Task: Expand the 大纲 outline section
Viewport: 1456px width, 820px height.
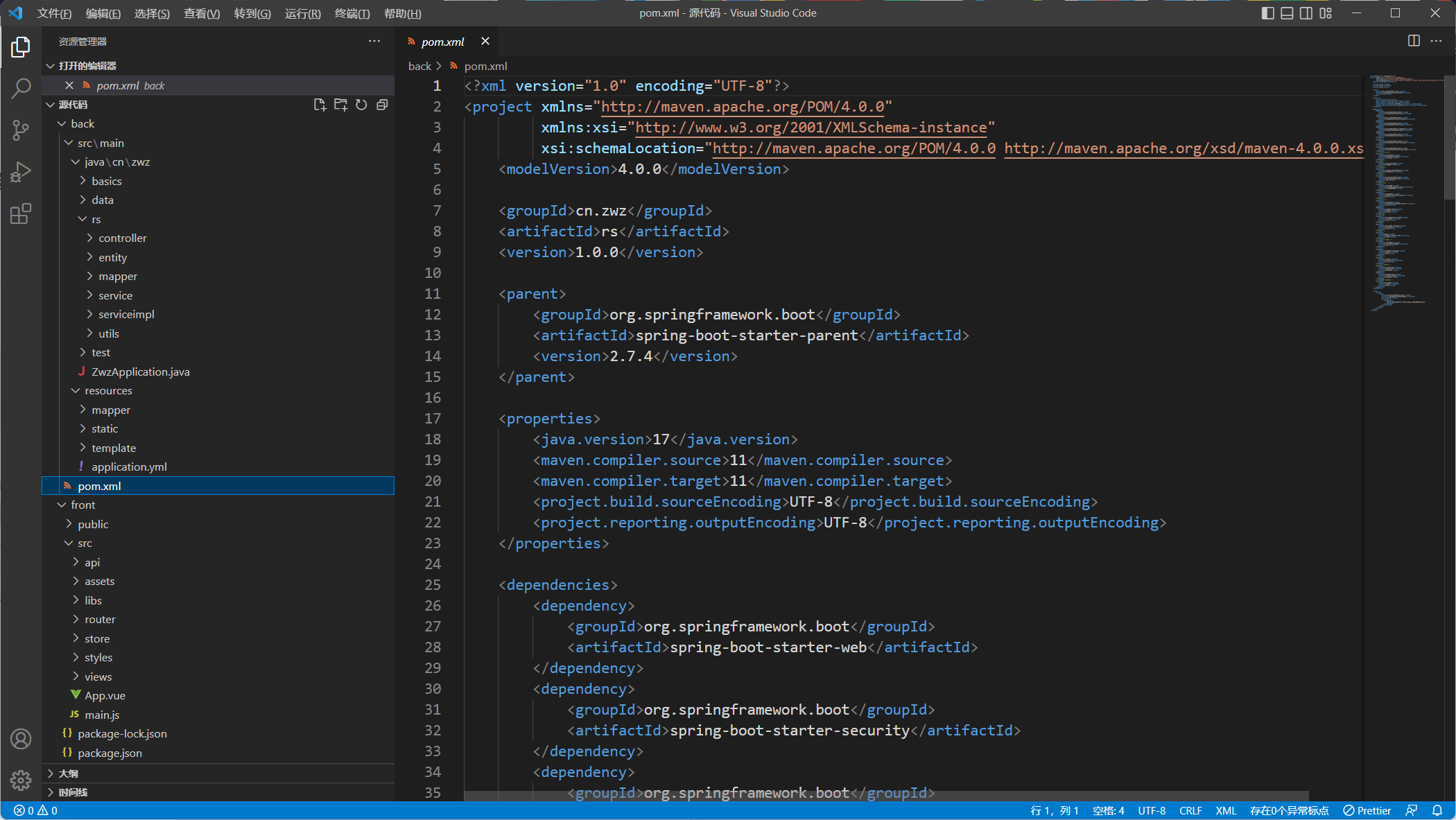Action: pos(68,773)
